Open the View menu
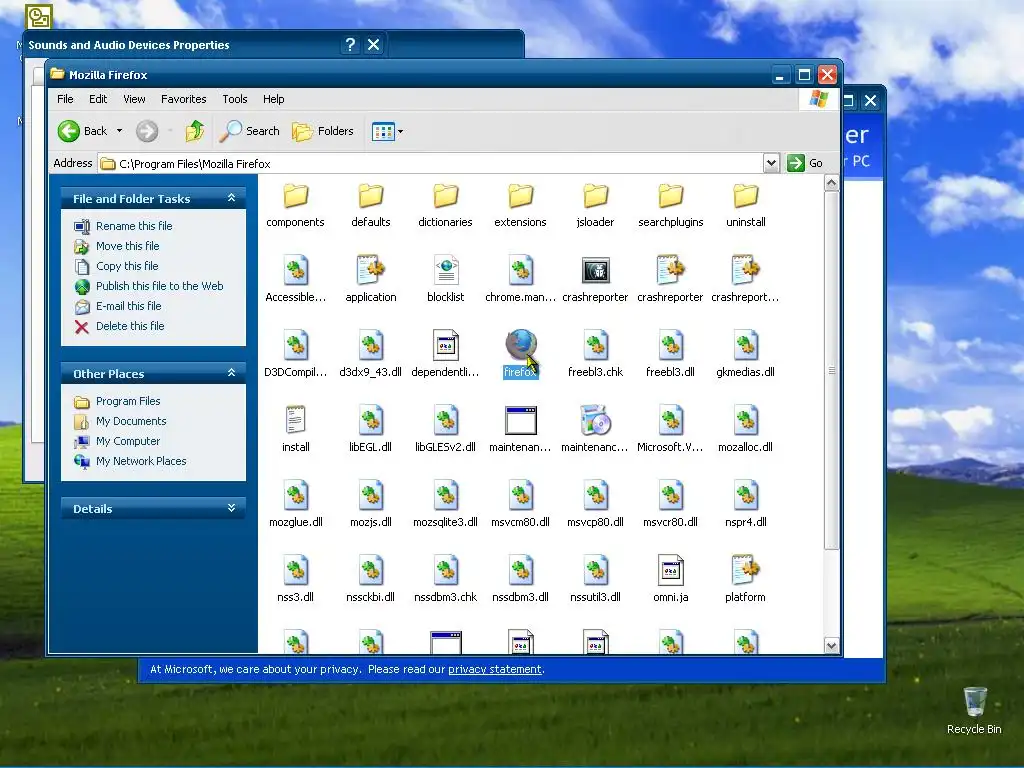The image size is (1024, 768). (134, 99)
